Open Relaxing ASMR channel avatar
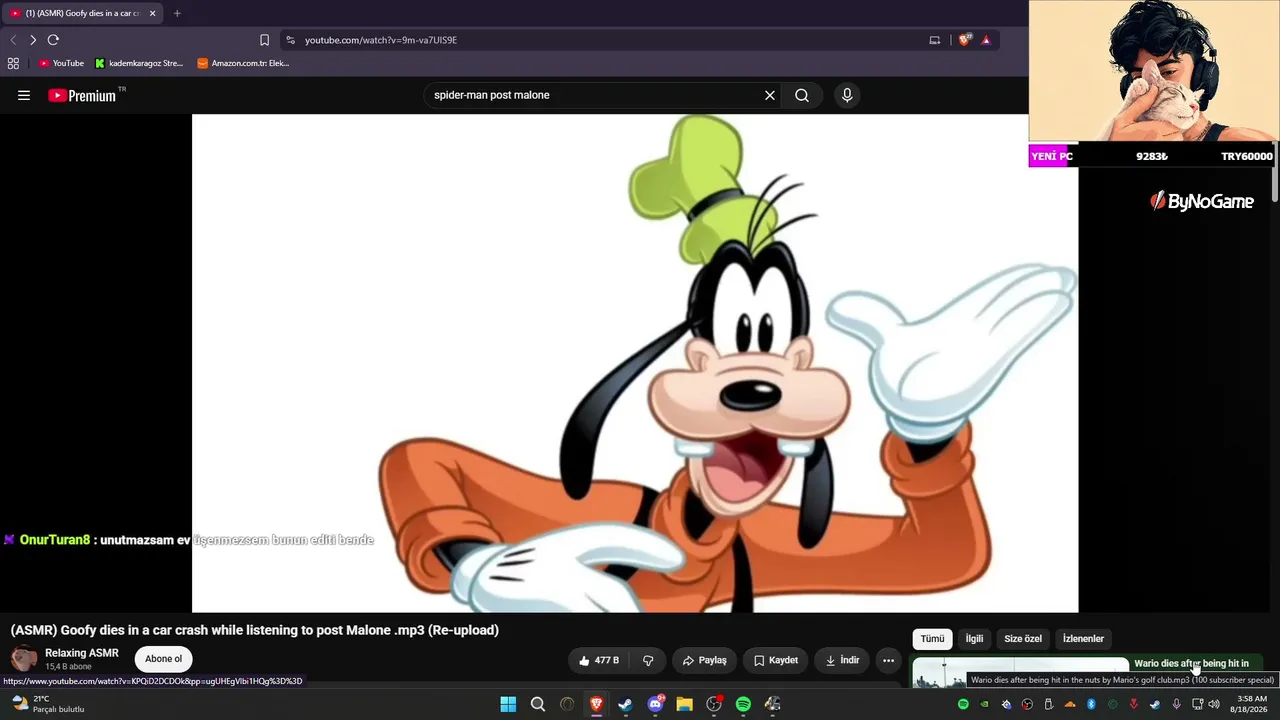The height and width of the screenshot is (720, 1280). tap(24, 659)
